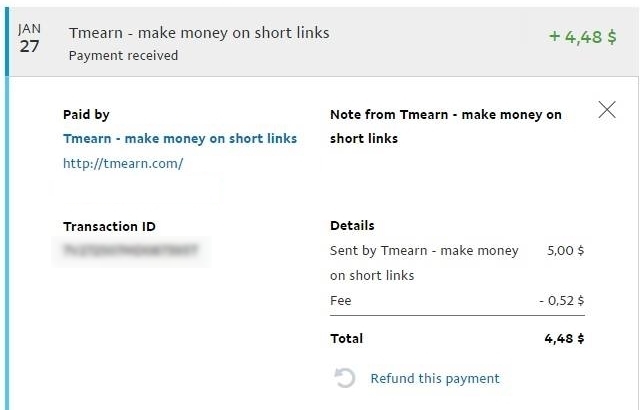
Task: Click the Transaction ID heading
Action: pos(109,226)
